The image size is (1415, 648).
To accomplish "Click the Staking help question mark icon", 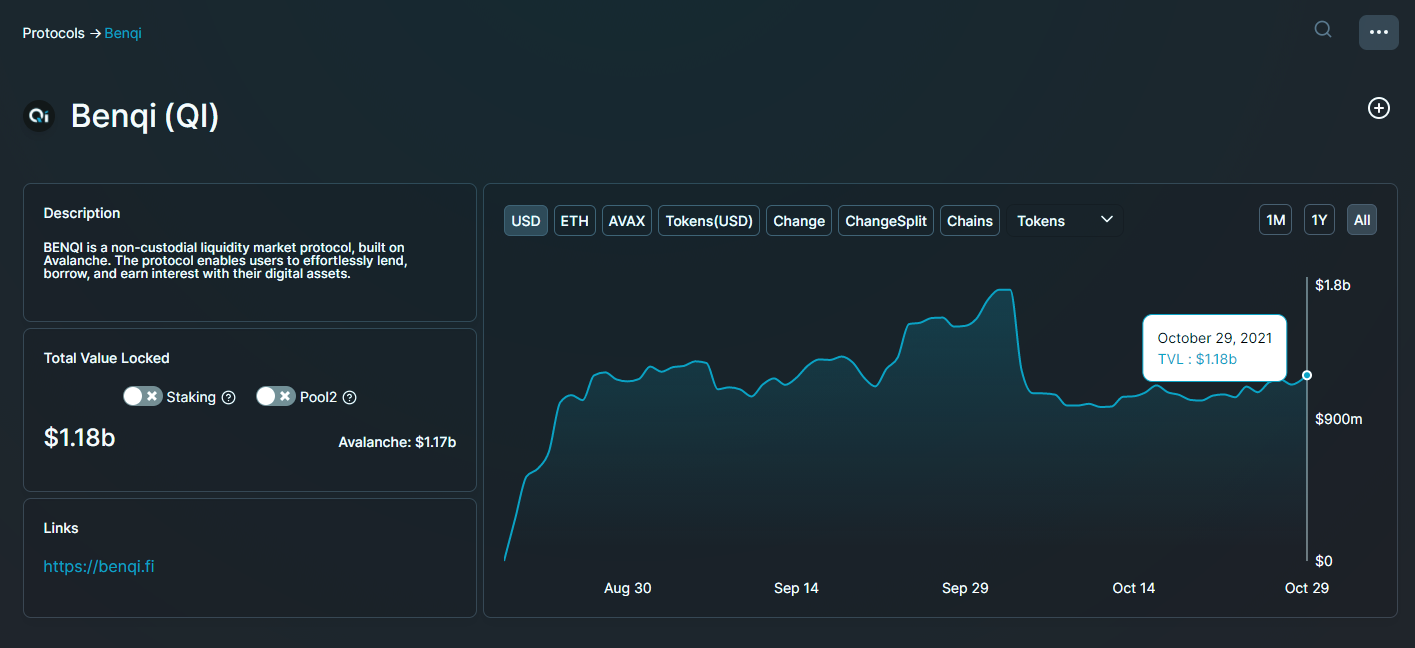I will coord(228,397).
